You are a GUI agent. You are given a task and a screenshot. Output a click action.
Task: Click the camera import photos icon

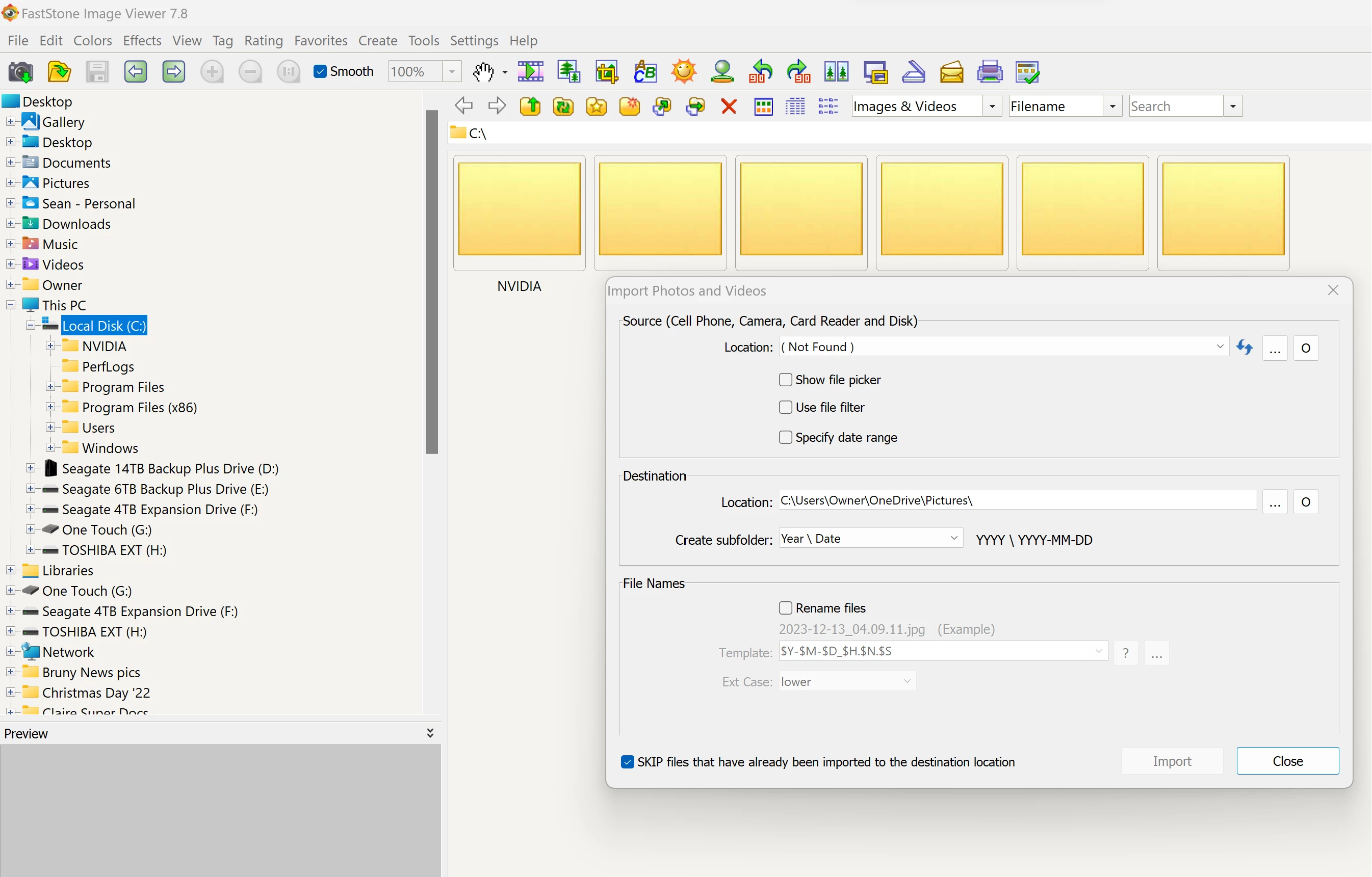point(20,72)
